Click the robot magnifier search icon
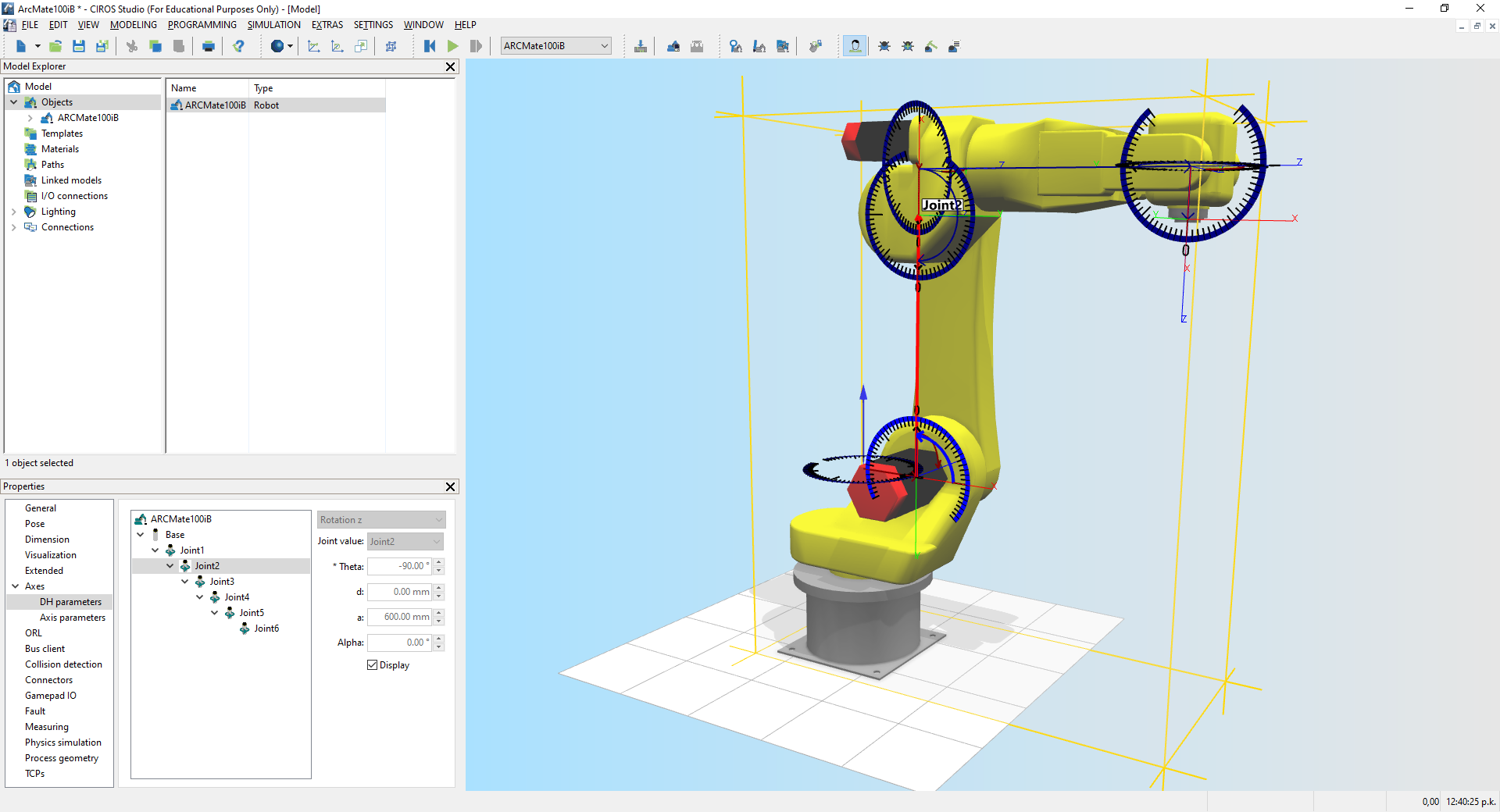The width and height of the screenshot is (1500, 812). tap(736, 46)
